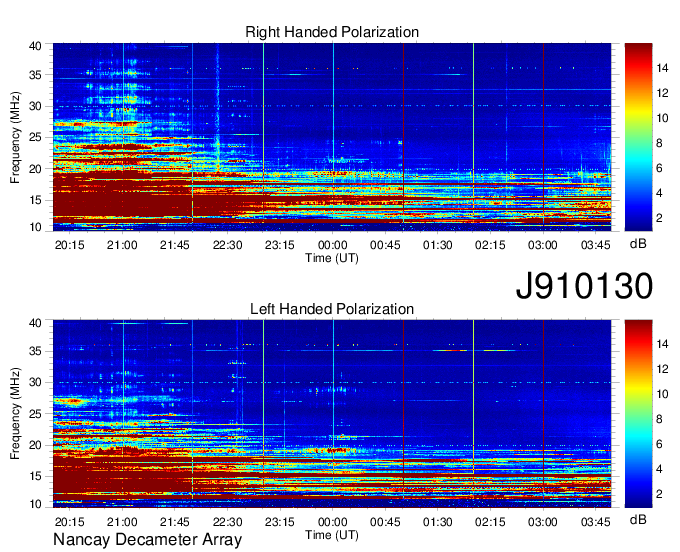The width and height of the screenshot is (680, 552).
Task: Click 30 frequency tick of Left Handed plot
Action: point(36,382)
